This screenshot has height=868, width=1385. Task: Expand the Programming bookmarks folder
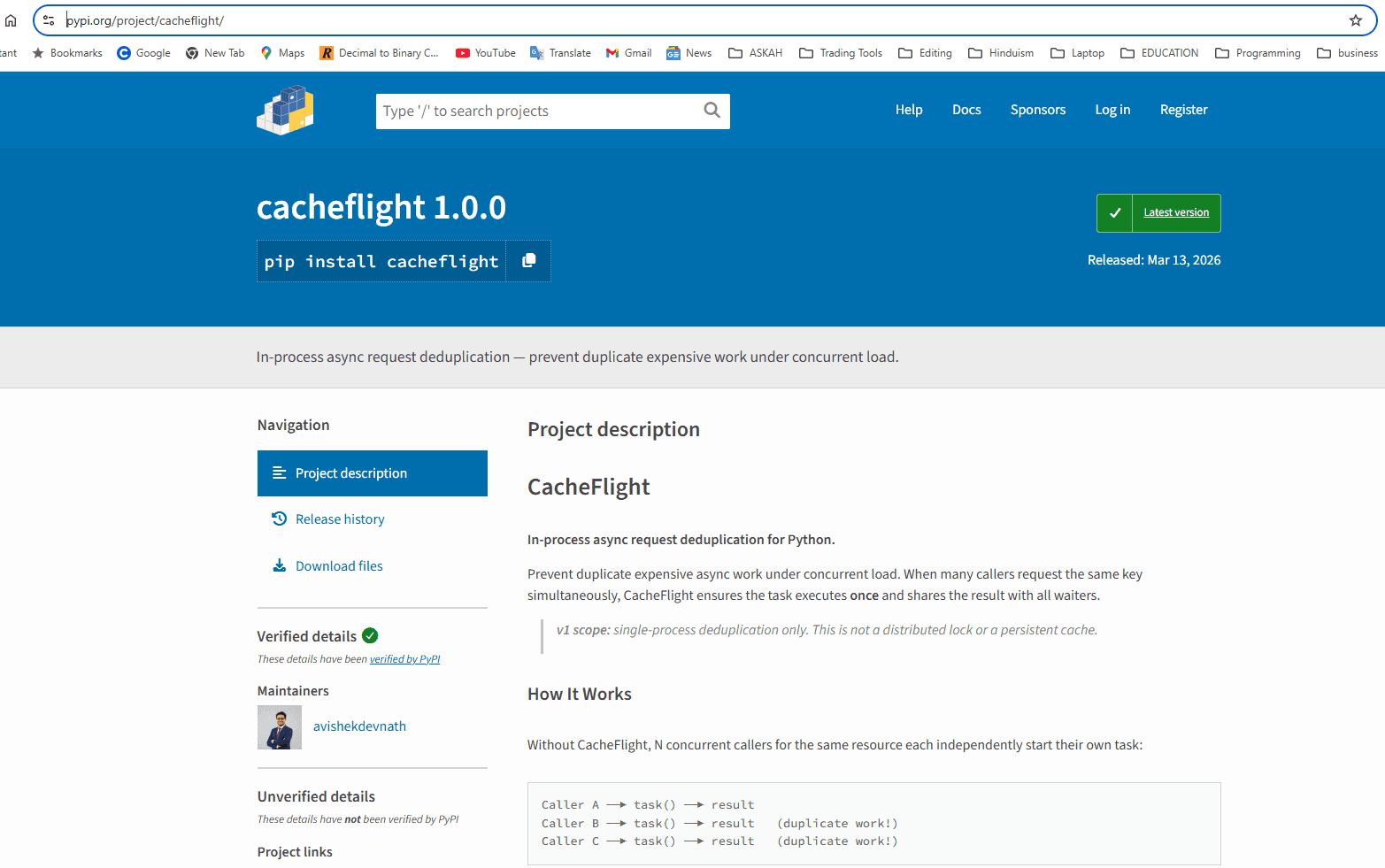point(1258,52)
